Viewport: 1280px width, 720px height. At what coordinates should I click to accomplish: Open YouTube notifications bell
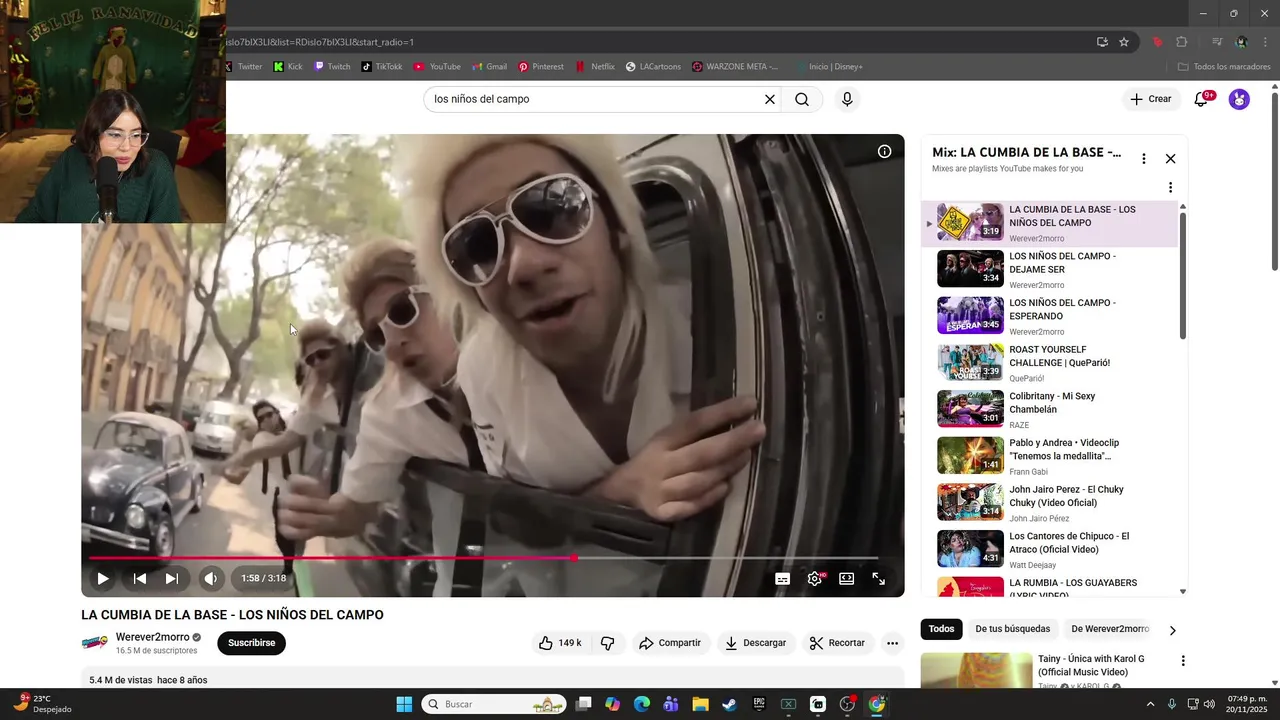pyautogui.click(x=1202, y=99)
